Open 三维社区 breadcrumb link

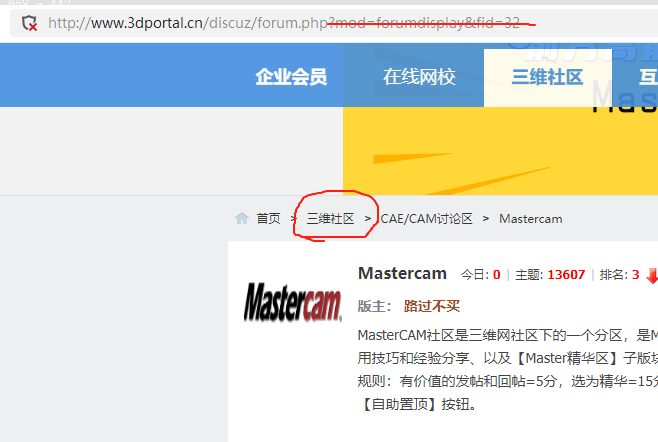pos(330,219)
